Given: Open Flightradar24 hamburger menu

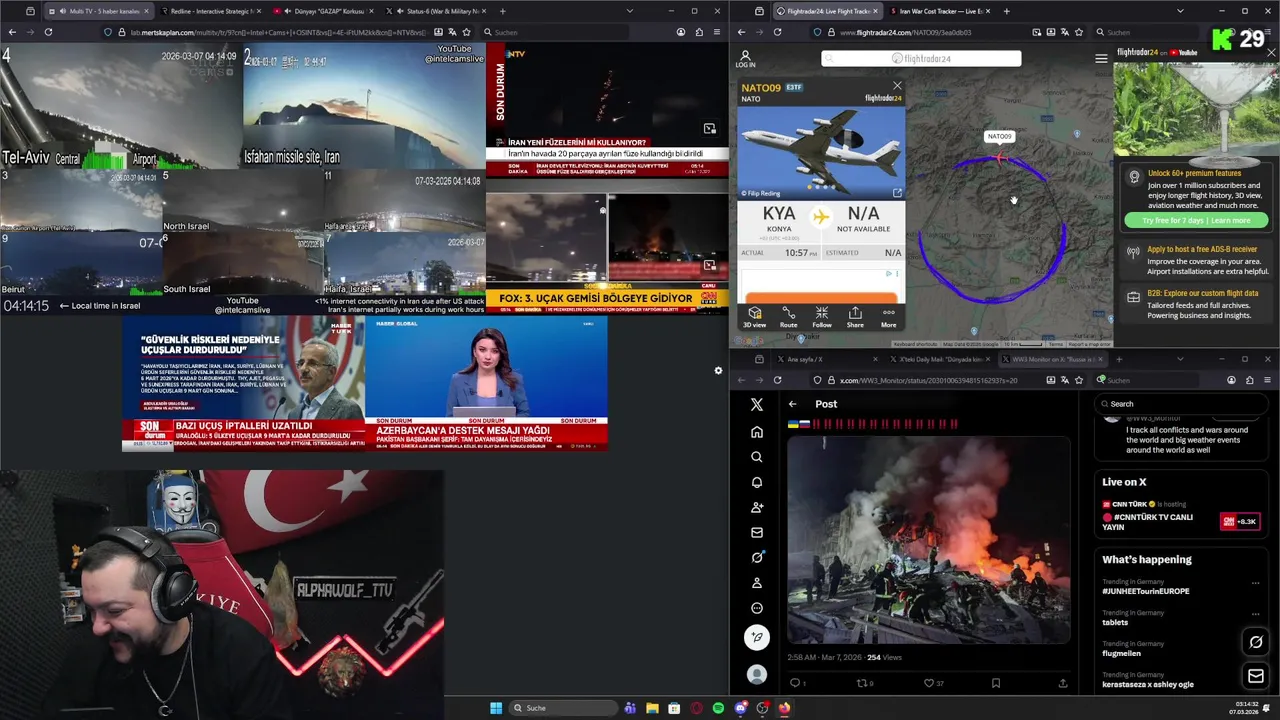Looking at the screenshot, I should pyautogui.click(x=1101, y=59).
